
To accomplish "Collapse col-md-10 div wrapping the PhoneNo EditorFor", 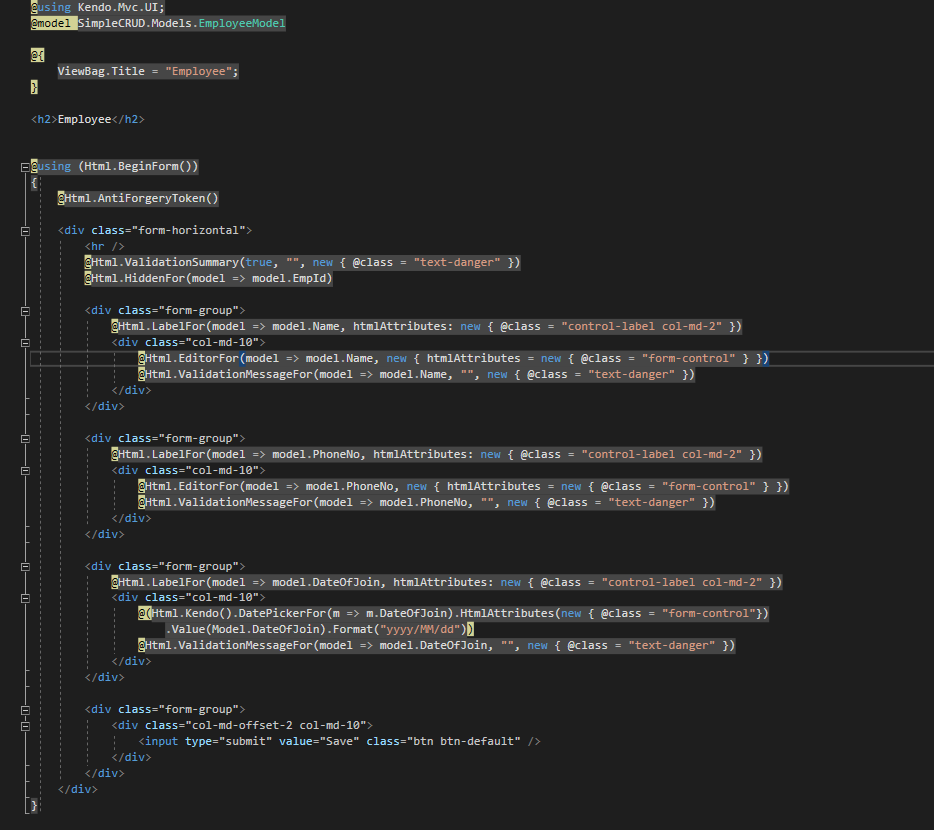I will tap(24, 471).
